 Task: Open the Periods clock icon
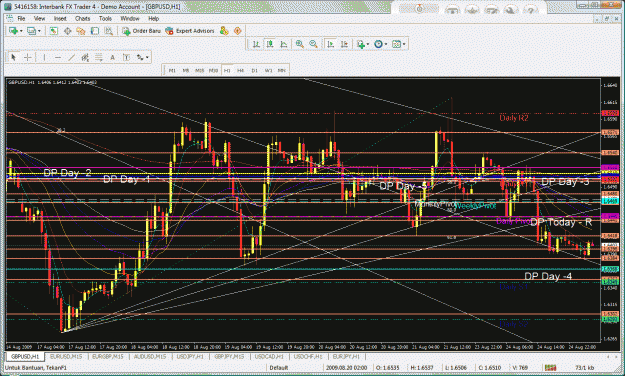[378, 44]
